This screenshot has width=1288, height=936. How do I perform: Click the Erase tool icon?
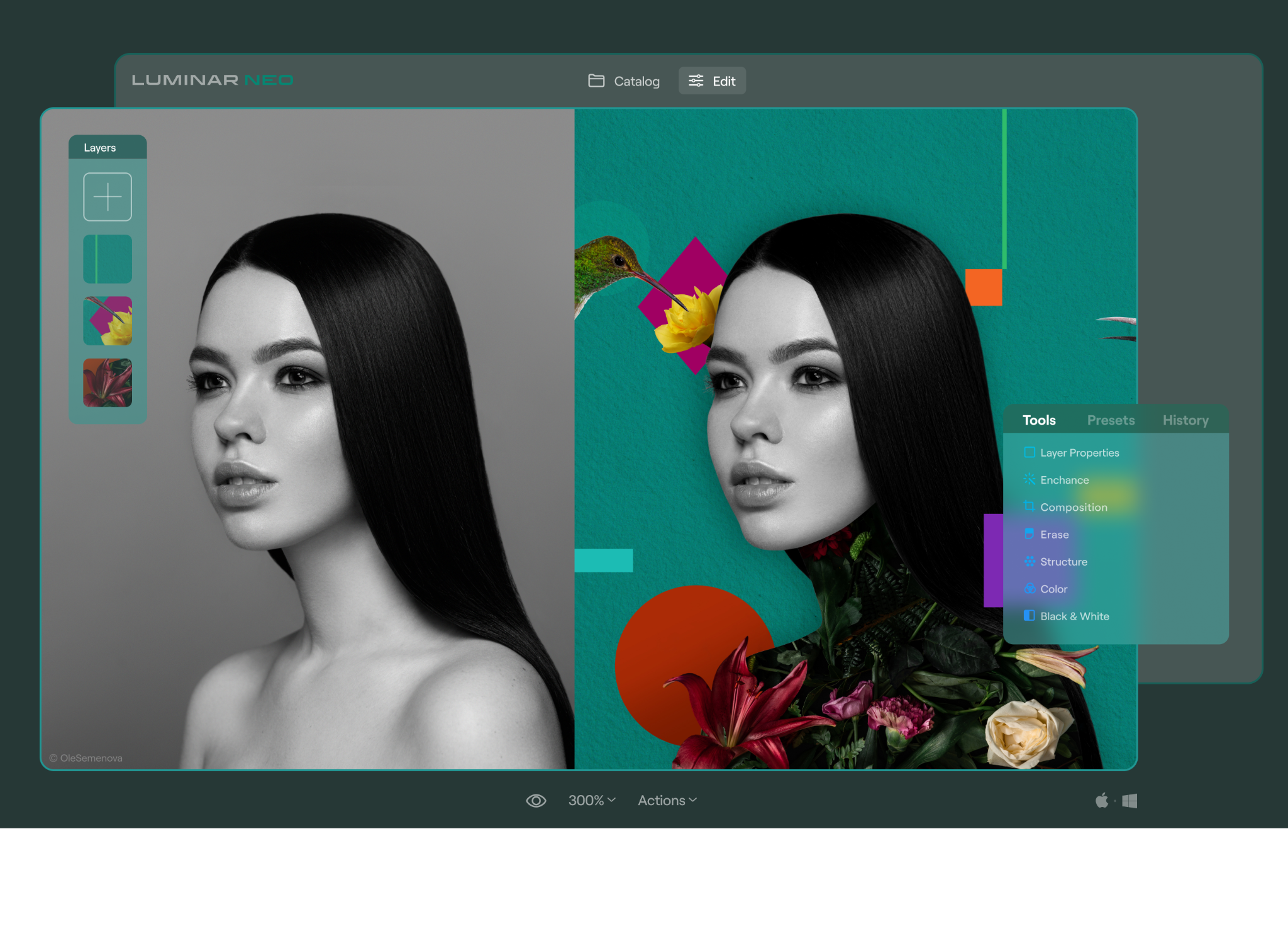[1030, 534]
